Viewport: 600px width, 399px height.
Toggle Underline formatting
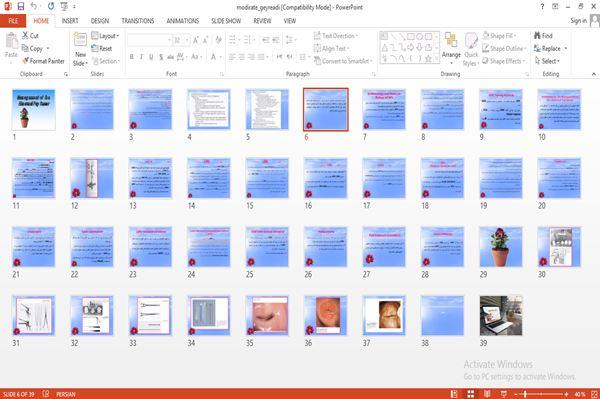tap(151, 57)
